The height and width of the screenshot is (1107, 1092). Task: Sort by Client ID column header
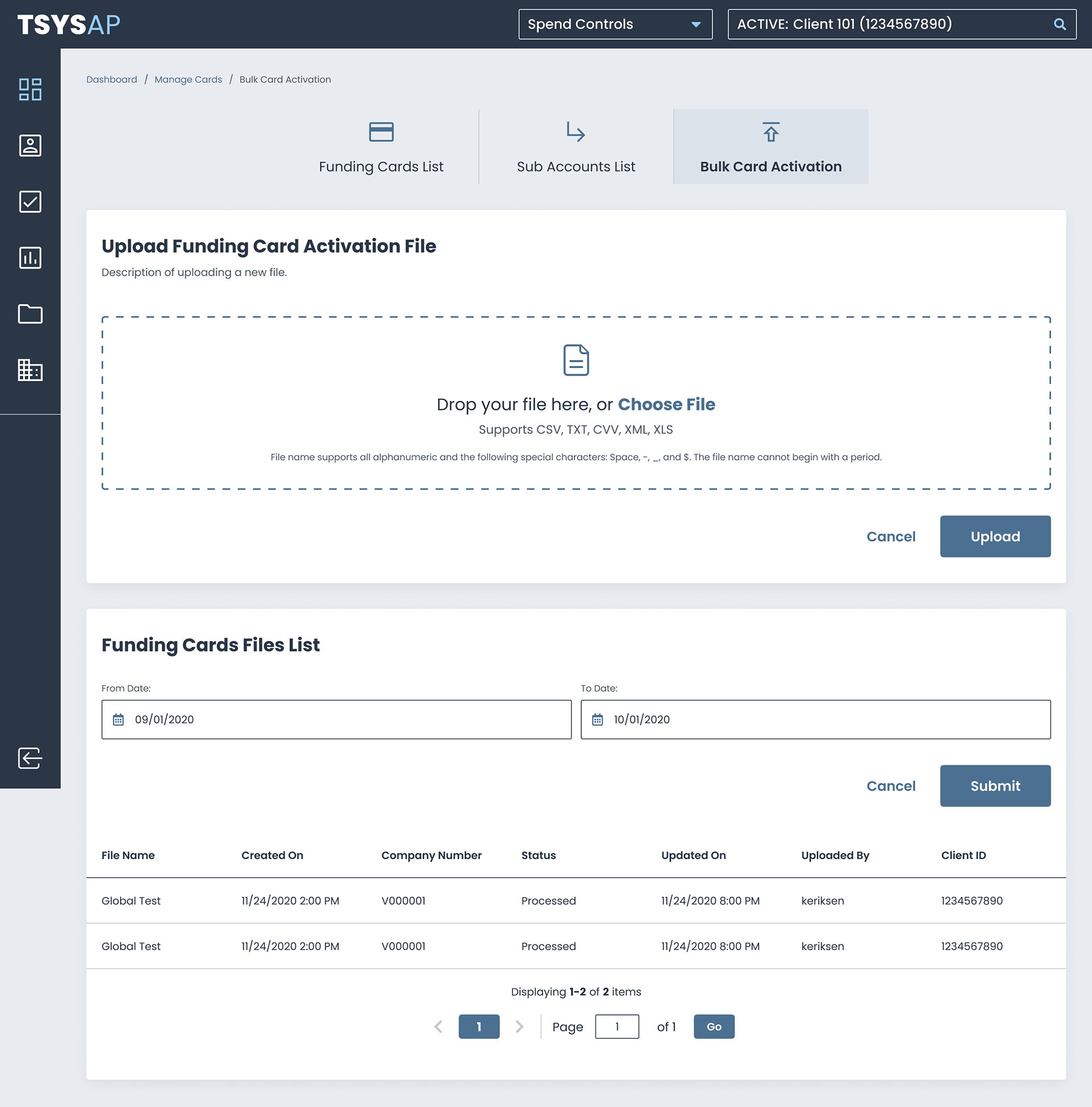[x=963, y=855]
